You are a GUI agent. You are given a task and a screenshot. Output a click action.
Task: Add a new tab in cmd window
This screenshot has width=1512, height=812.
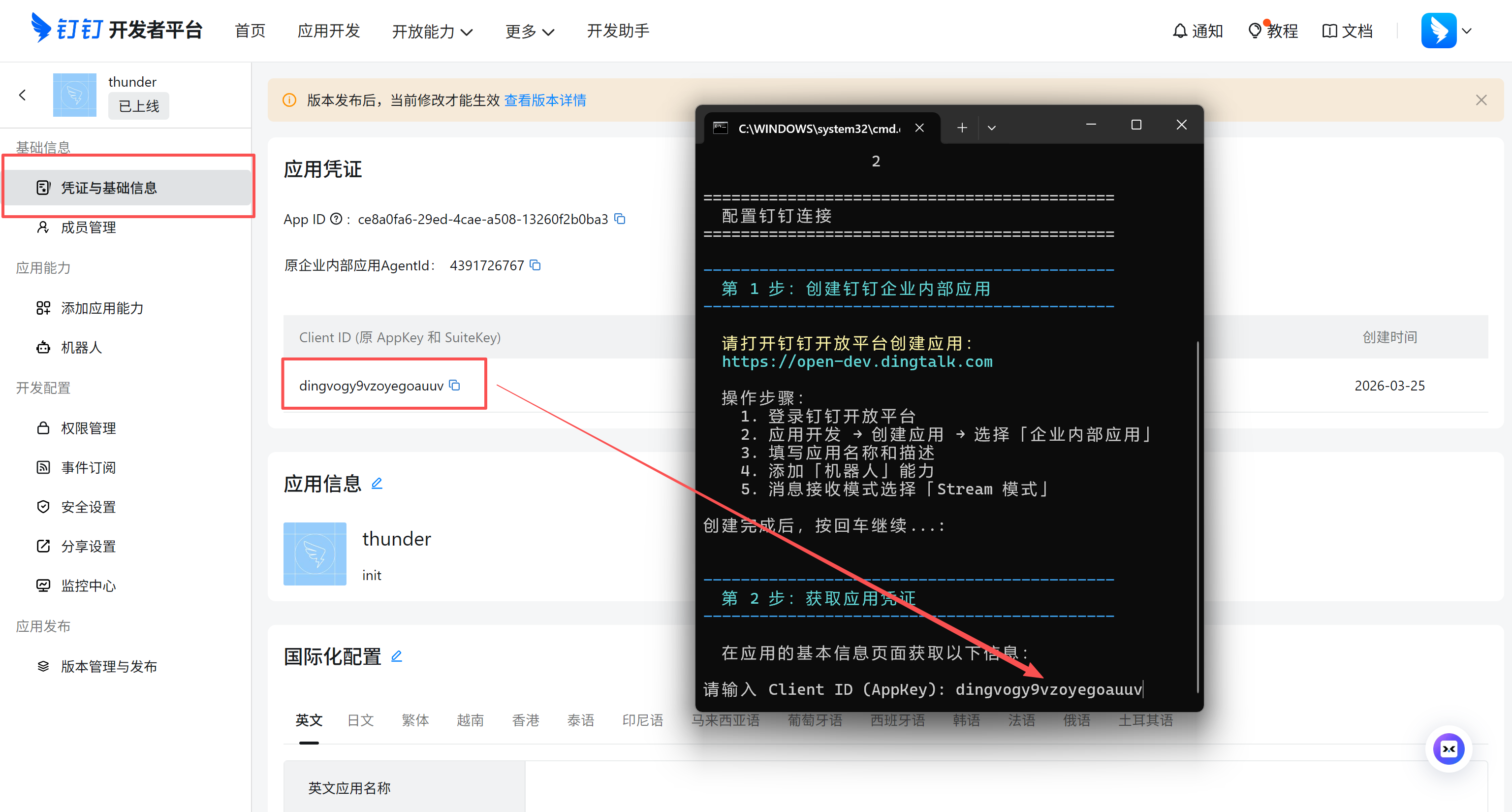coord(962,128)
